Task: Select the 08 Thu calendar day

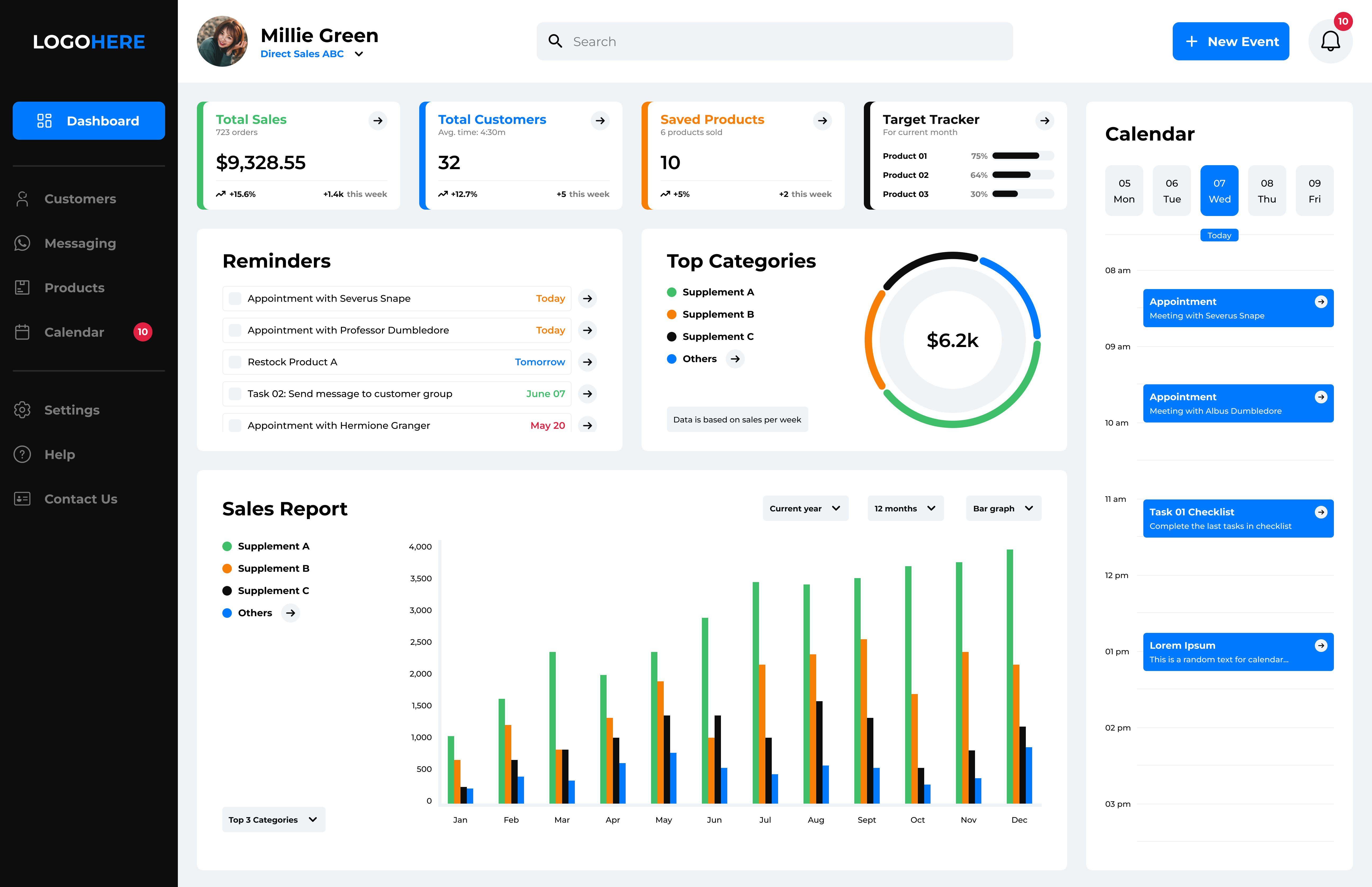Action: [x=1267, y=191]
